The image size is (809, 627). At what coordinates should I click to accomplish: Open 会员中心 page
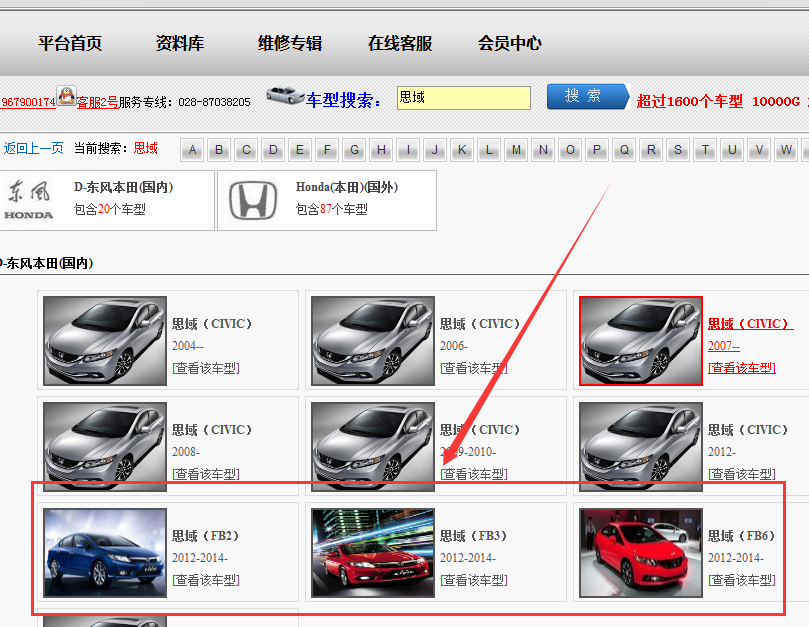pyautogui.click(x=510, y=43)
